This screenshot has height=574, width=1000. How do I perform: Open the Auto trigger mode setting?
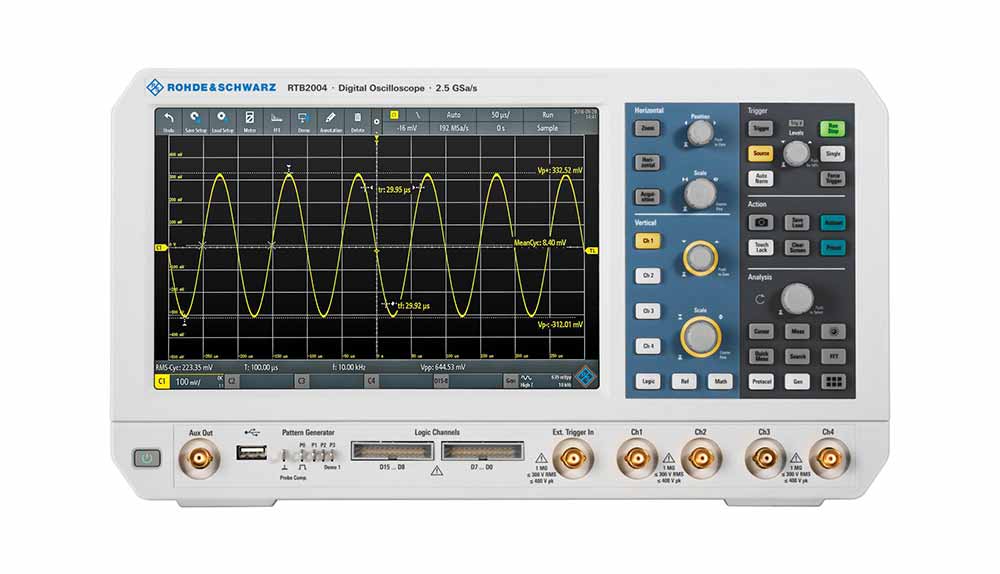point(452,115)
